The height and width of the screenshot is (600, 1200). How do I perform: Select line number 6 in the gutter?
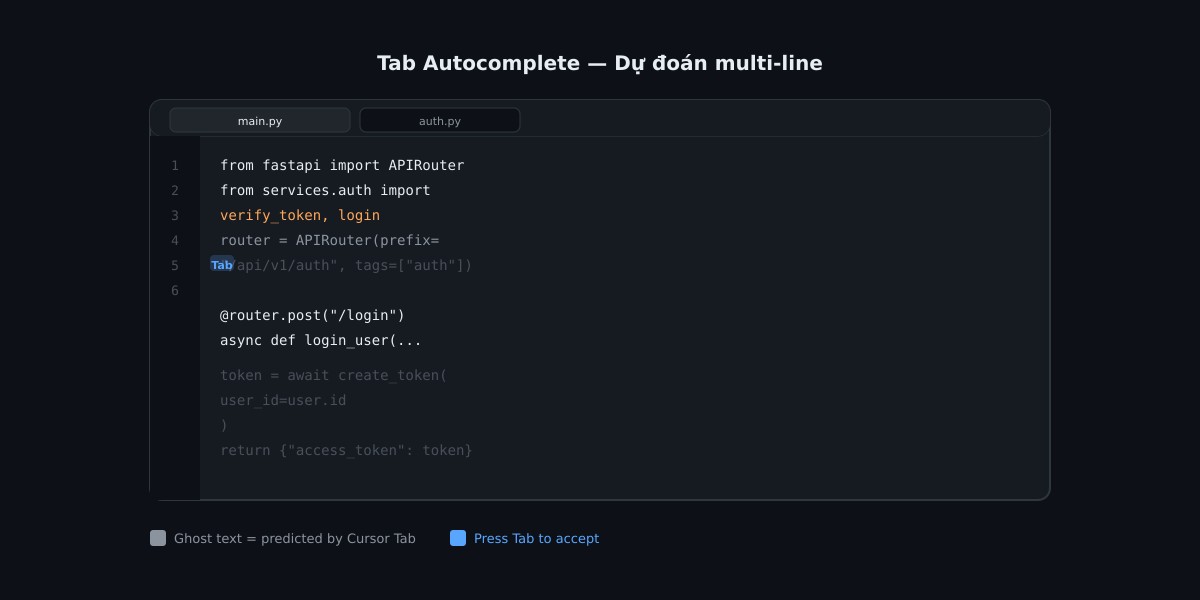pos(175,290)
